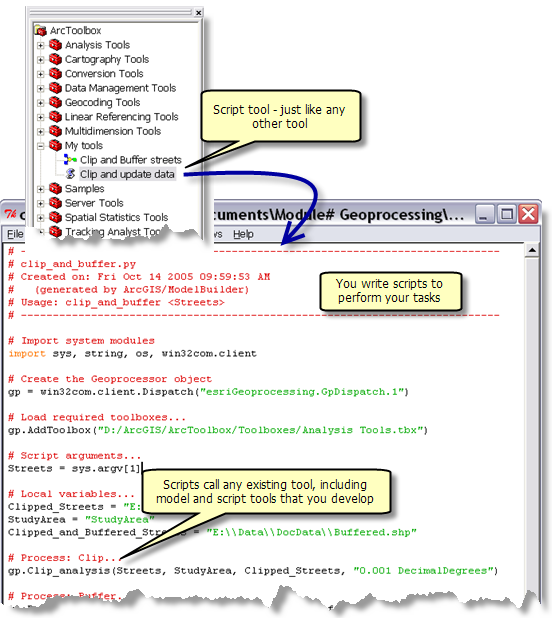Image resolution: width=559 pixels, height=618 pixels.
Task: Select the Cartography Tools label
Action: [x=107, y=60]
